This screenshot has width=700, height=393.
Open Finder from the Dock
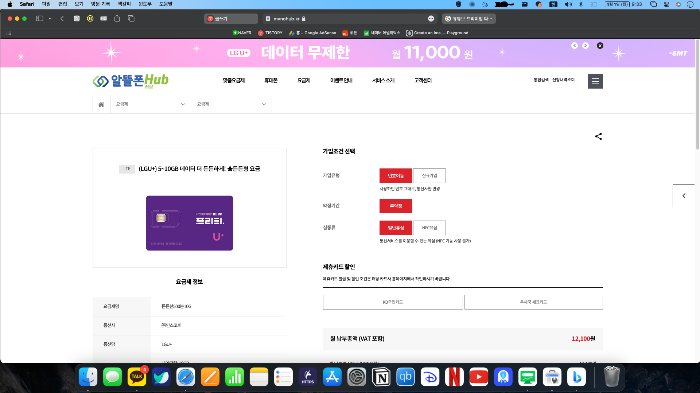click(x=88, y=377)
